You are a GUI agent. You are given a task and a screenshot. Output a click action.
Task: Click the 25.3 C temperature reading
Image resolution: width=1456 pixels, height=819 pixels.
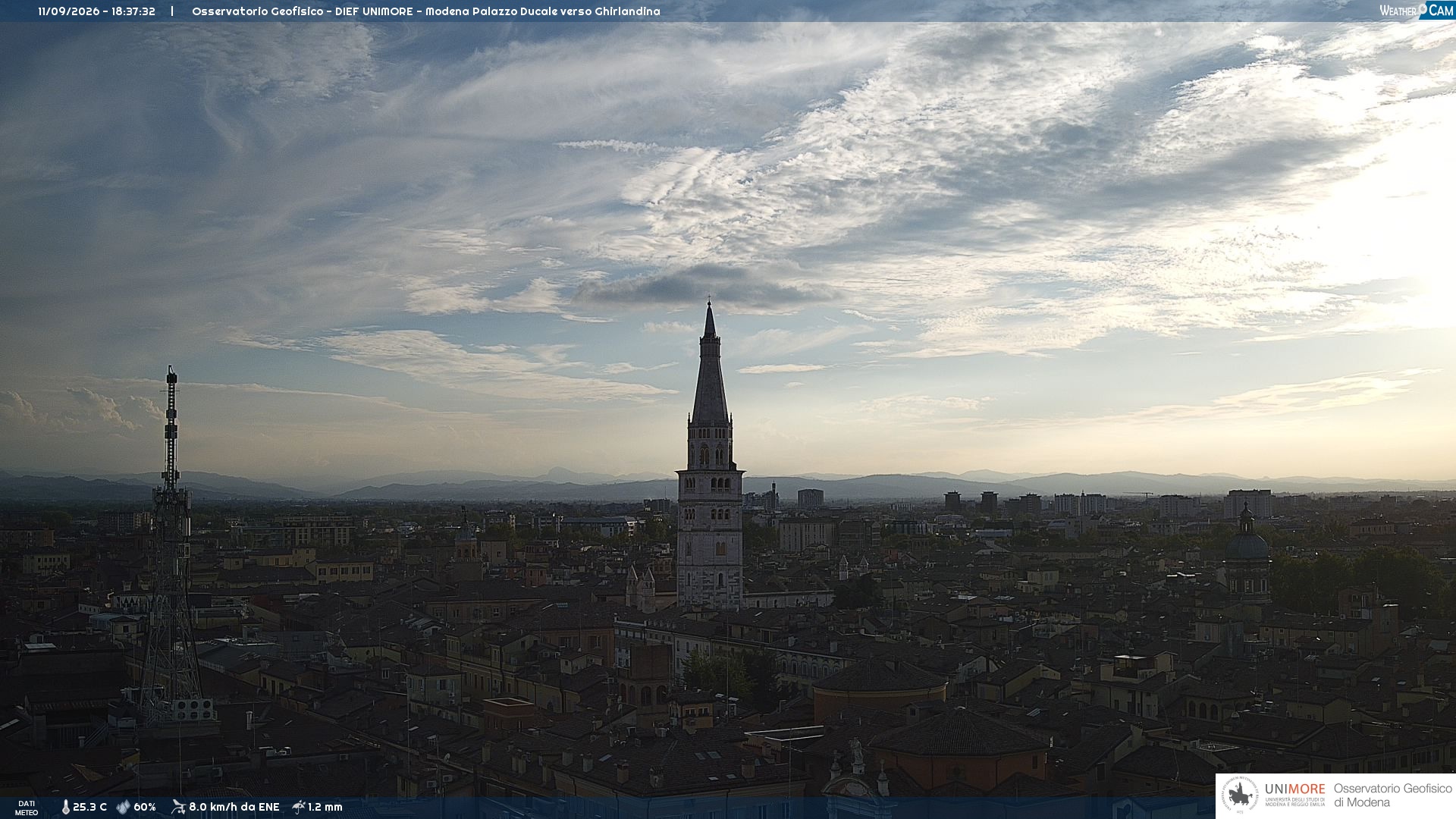coord(89,807)
